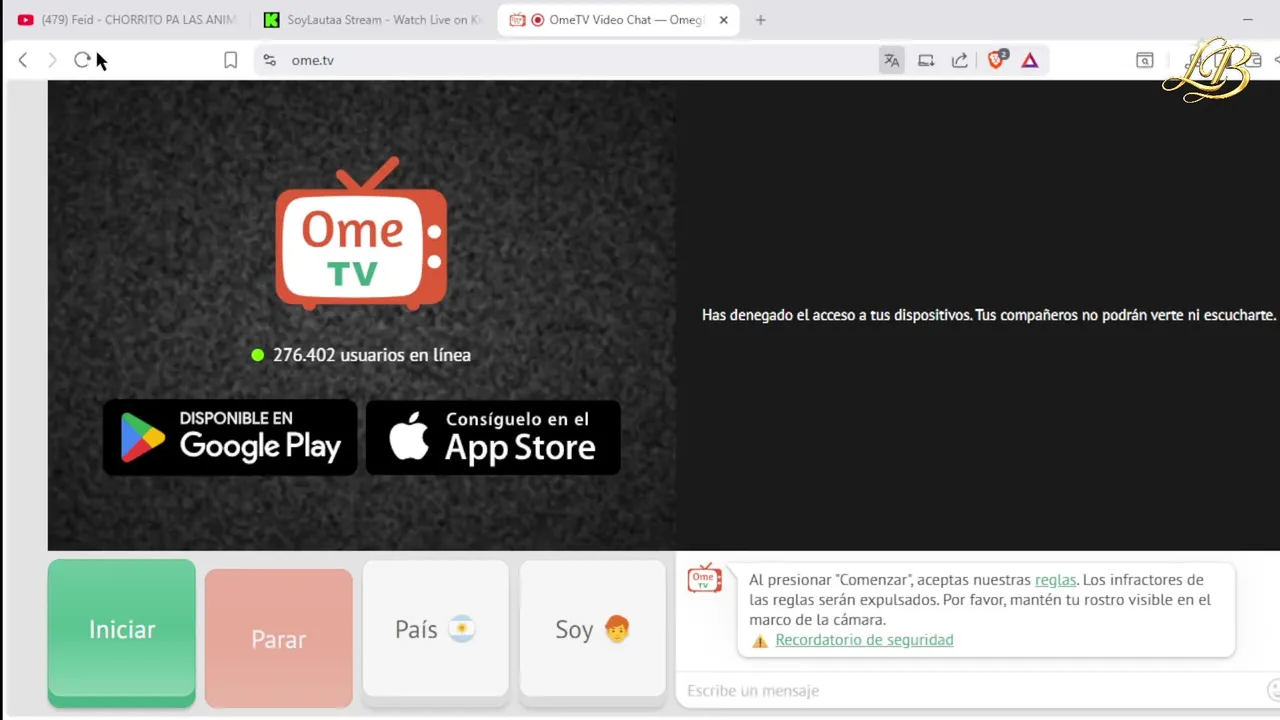The image size is (1280, 720).
Task: Open the sidebar panel icon
Action: point(1145,60)
